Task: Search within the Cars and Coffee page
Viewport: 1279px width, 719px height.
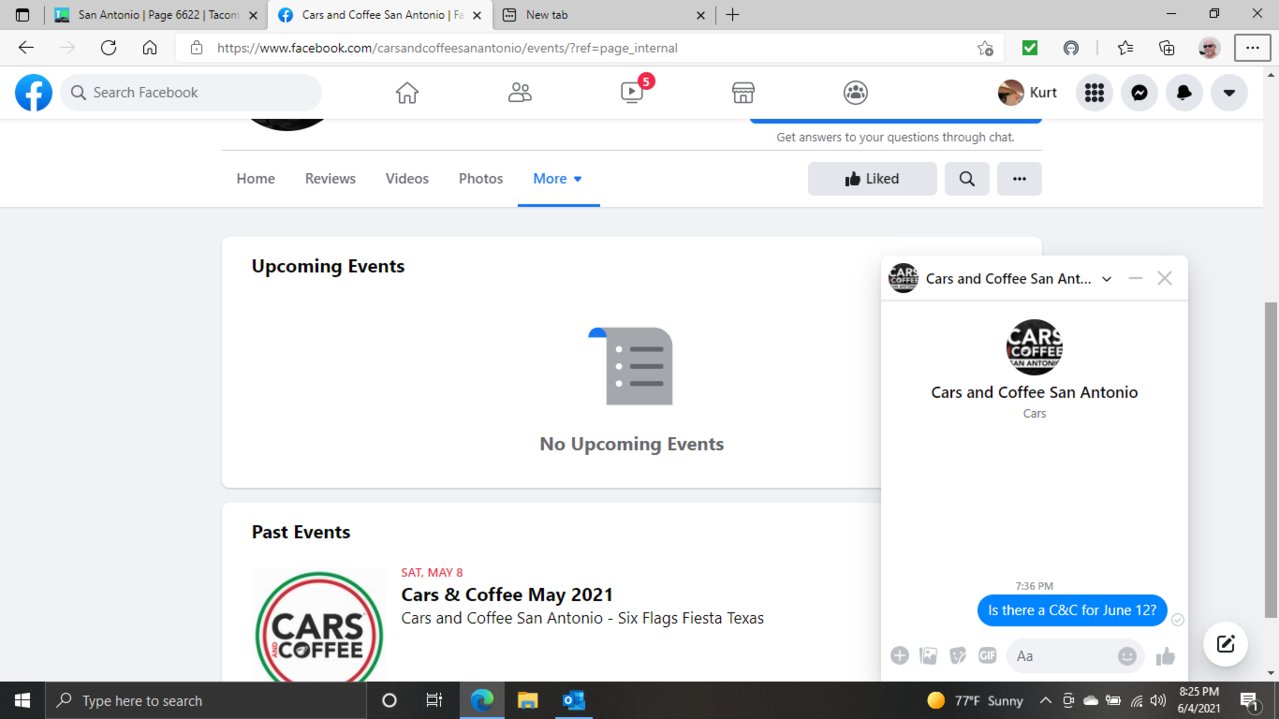Action: [x=967, y=179]
